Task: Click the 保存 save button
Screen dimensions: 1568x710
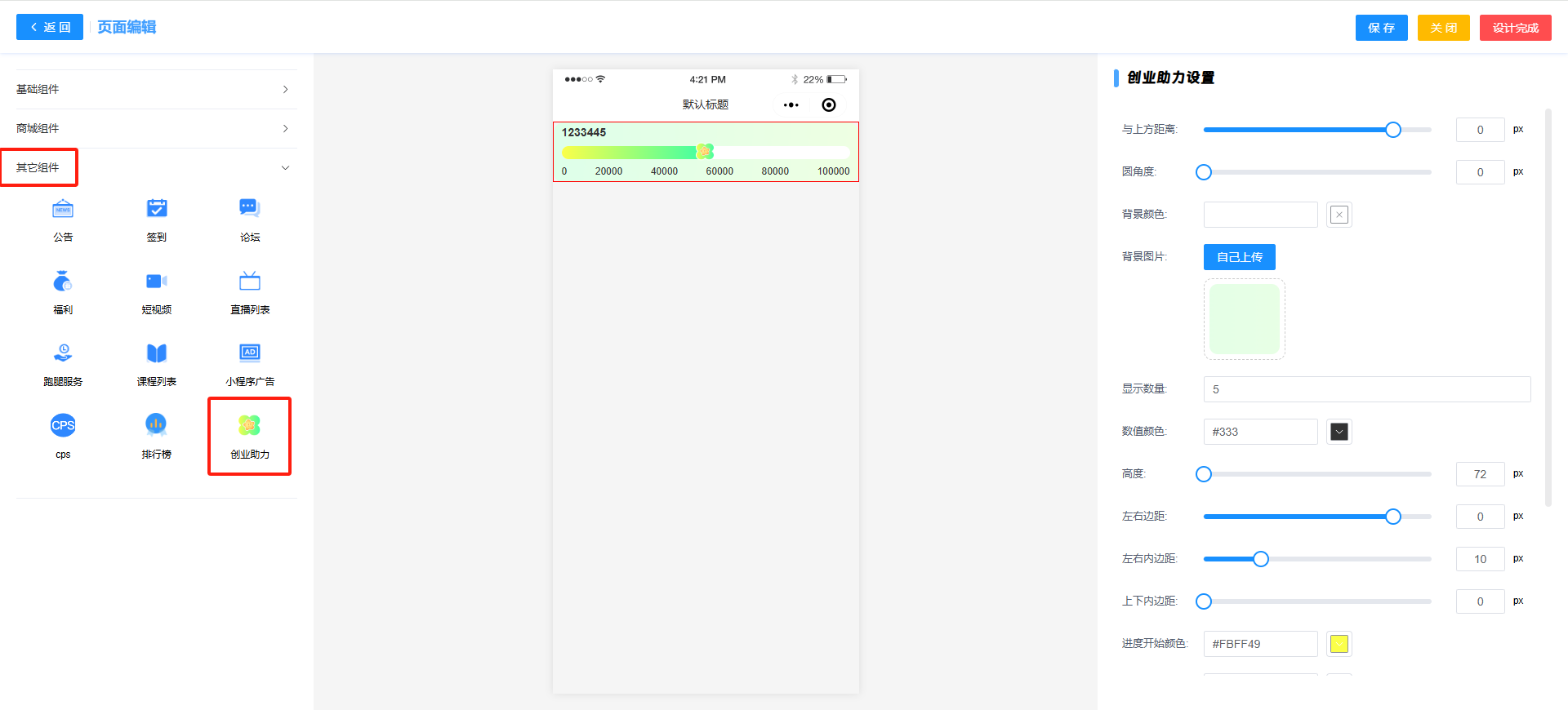Action: 1381,28
